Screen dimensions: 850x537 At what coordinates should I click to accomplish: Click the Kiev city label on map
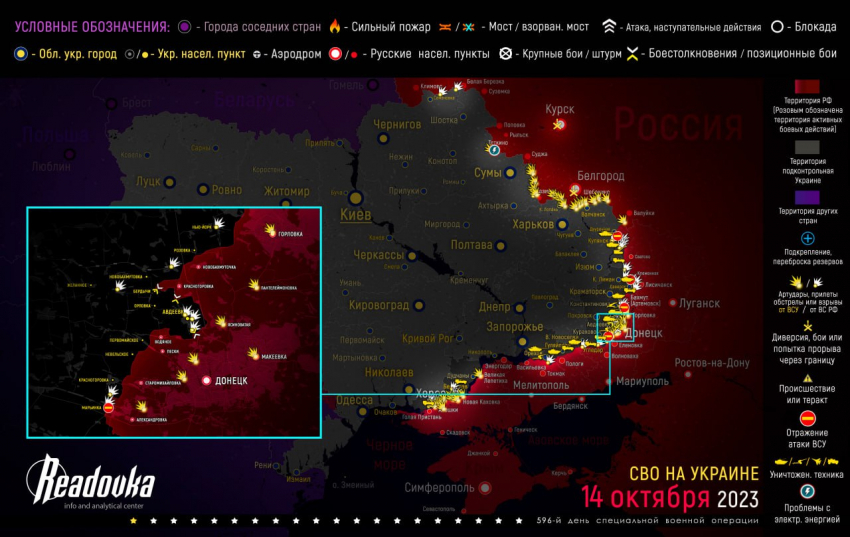356,215
